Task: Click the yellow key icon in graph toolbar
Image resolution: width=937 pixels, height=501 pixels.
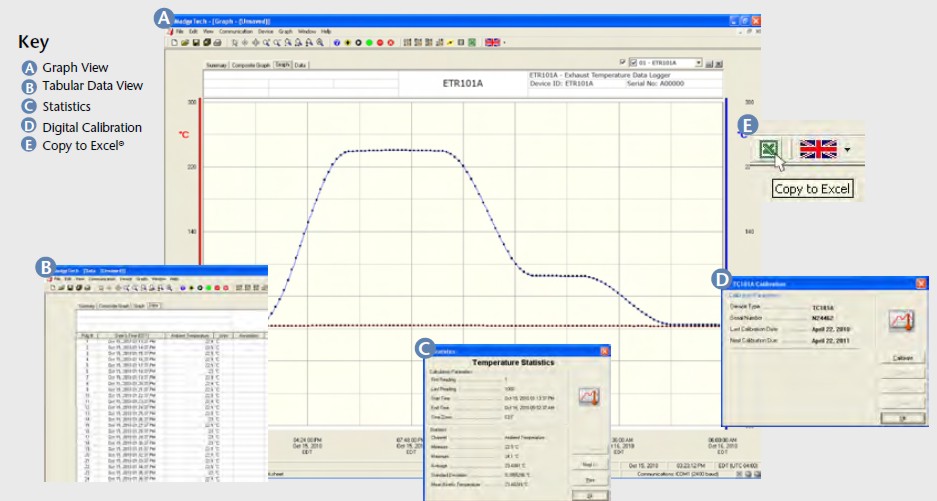Action: coord(449,42)
